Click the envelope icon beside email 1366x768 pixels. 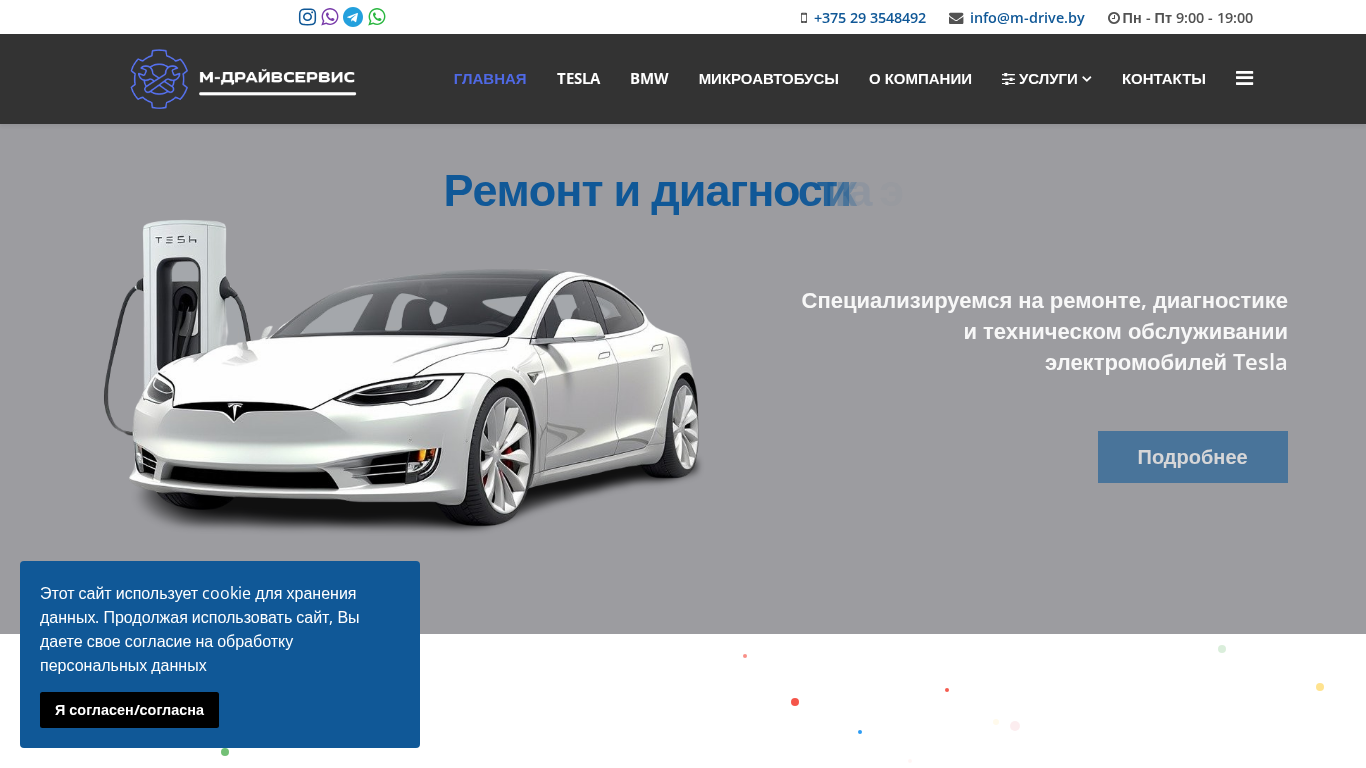tap(956, 18)
